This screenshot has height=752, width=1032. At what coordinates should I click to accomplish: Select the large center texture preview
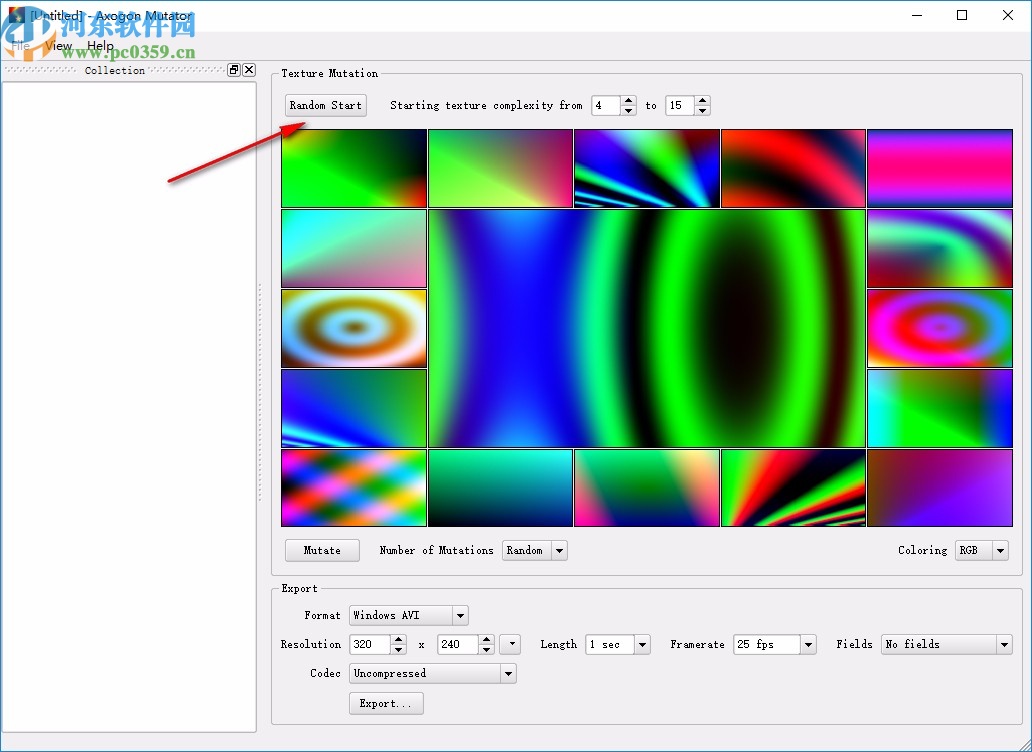click(646, 328)
